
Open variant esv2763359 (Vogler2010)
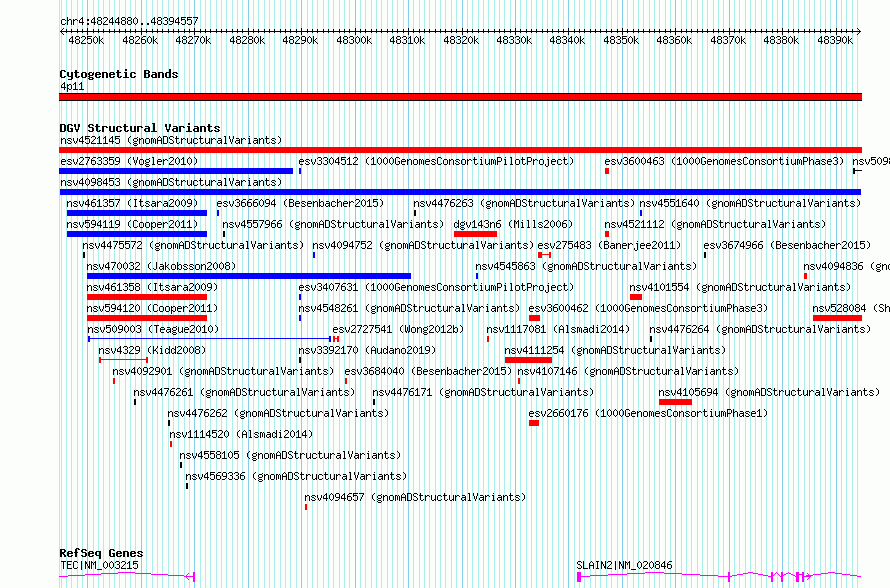(x=129, y=161)
